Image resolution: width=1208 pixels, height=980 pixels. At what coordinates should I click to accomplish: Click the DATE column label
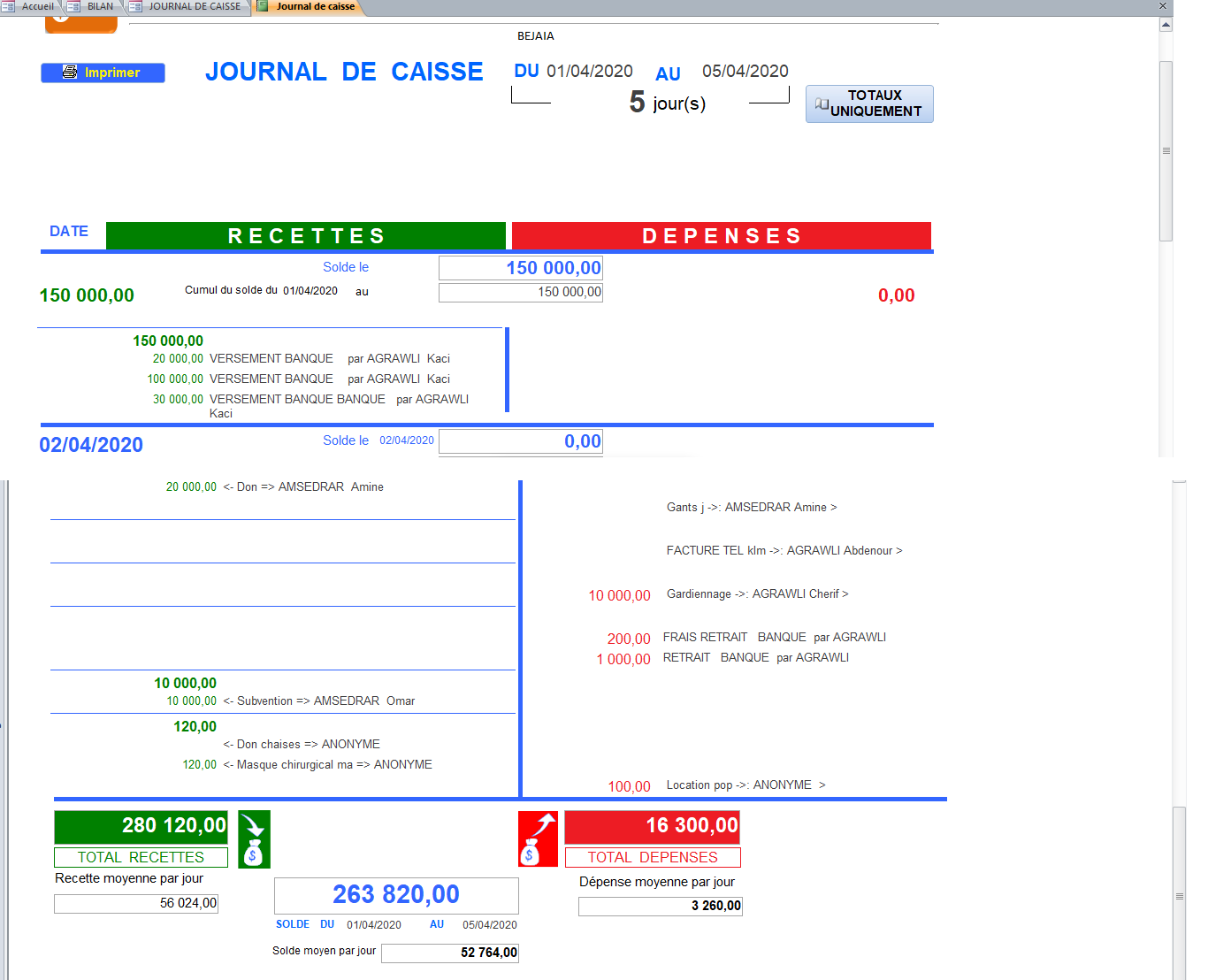point(69,231)
